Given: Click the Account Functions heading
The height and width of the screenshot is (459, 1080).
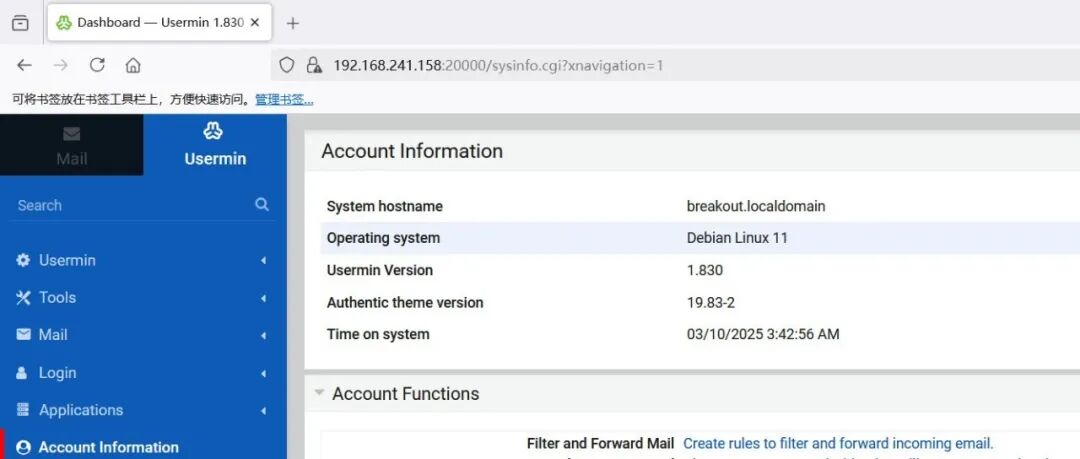Looking at the screenshot, I should coord(406,394).
